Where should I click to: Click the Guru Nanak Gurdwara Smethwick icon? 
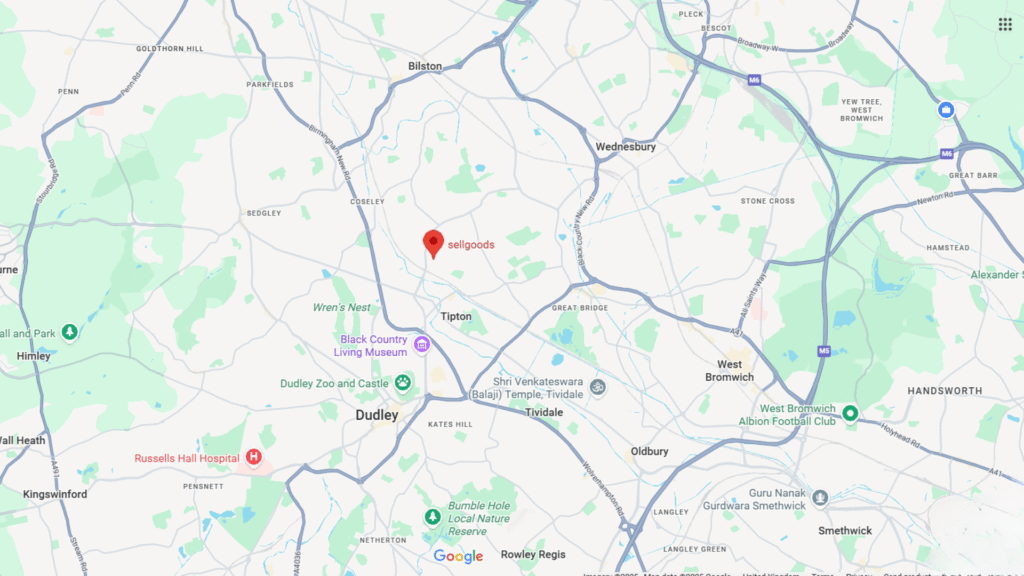pyautogui.click(x=820, y=498)
